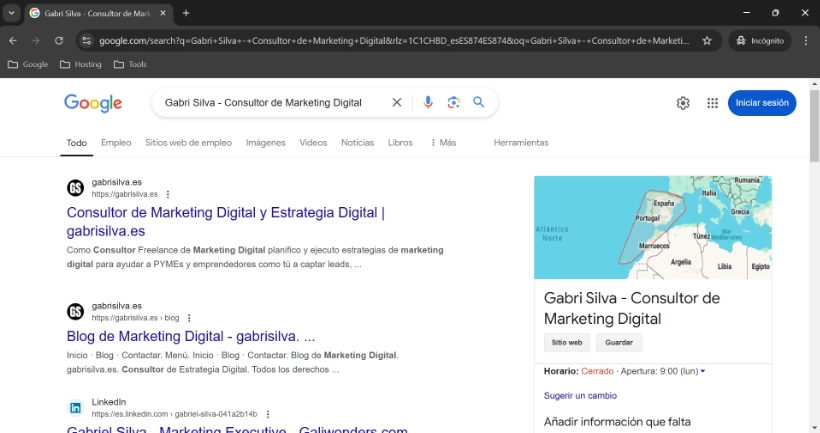Clear the search query with X
Viewport: 820px width, 433px height.
pyautogui.click(x=397, y=102)
